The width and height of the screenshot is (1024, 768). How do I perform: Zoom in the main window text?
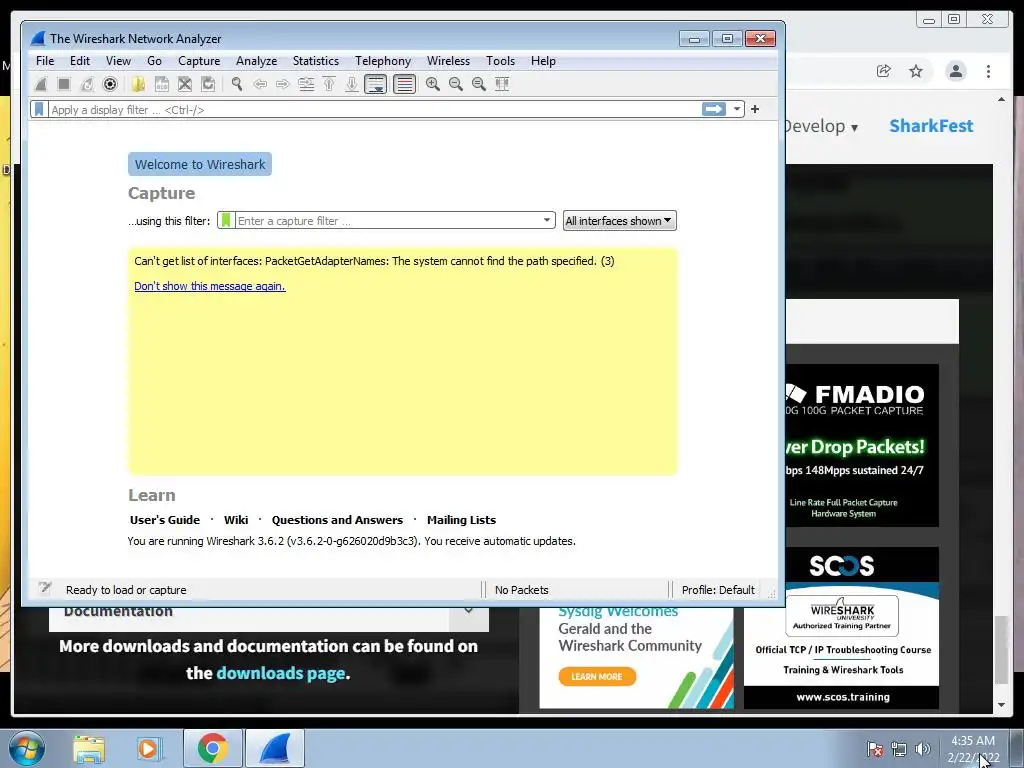click(x=432, y=84)
